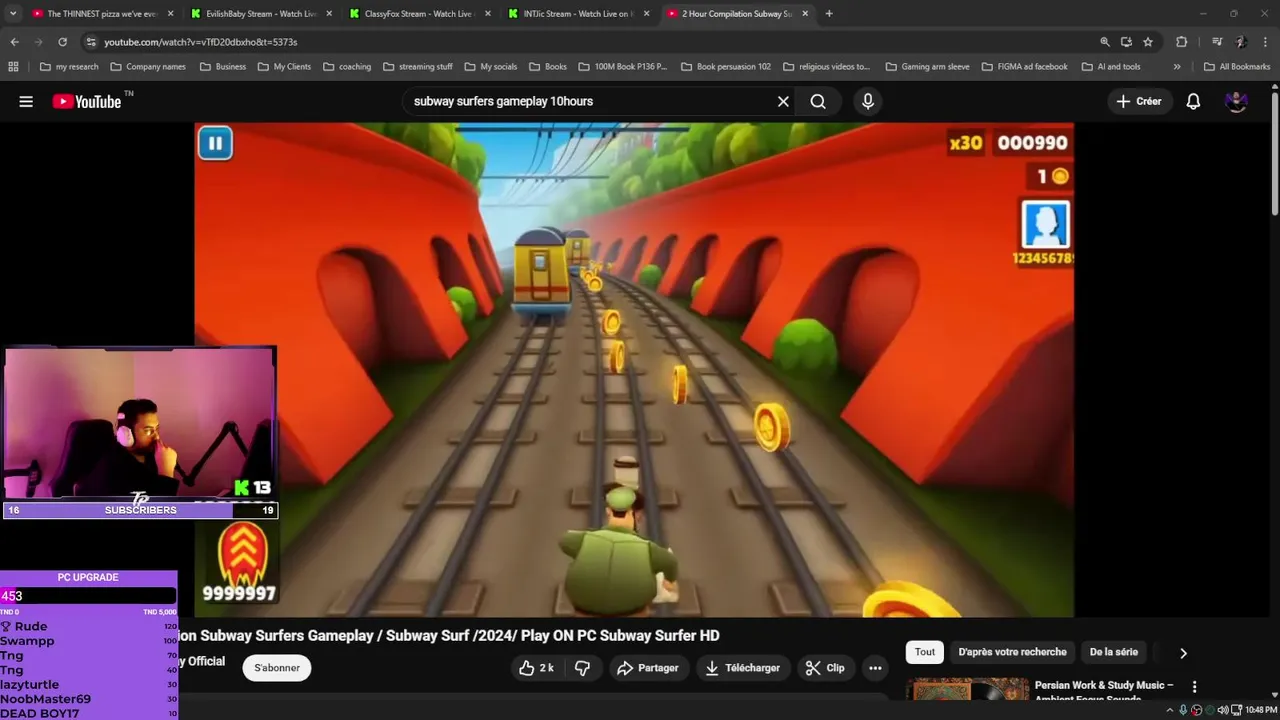Image resolution: width=1280 pixels, height=720 pixels.
Task: Open Chrome three-dot menu
Action: point(1265,42)
